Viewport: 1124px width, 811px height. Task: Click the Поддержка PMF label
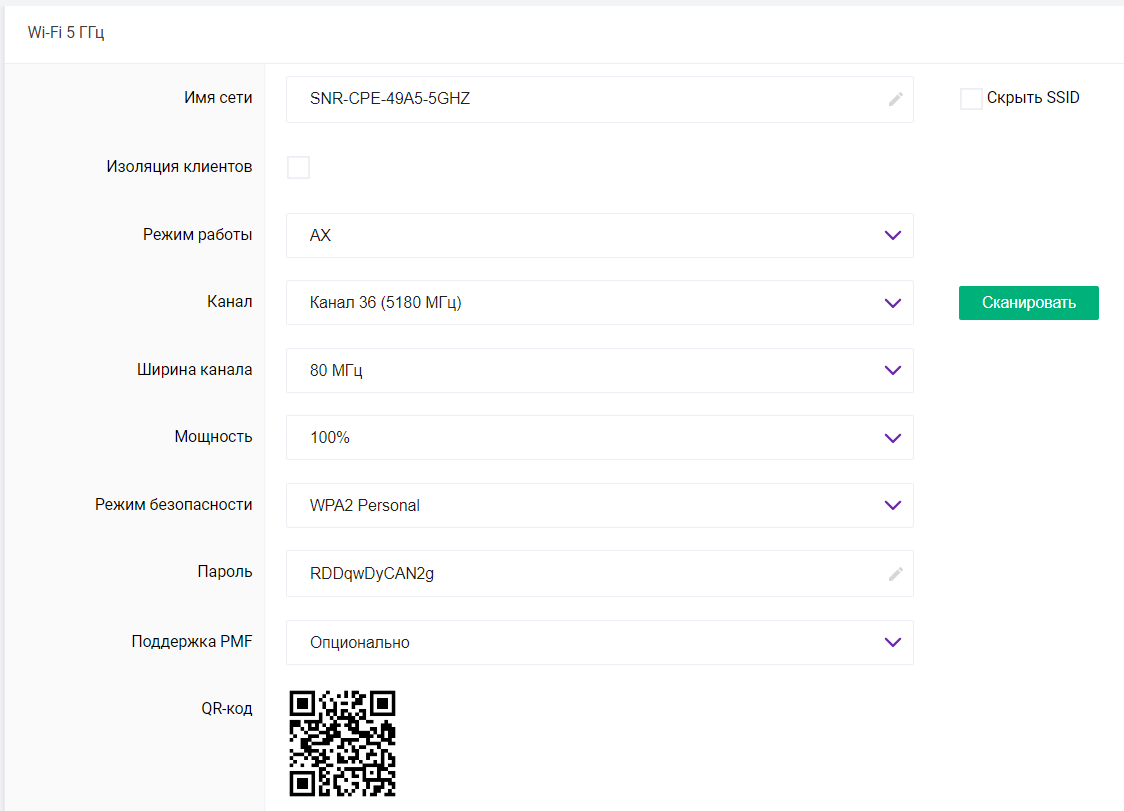click(191, 641)
